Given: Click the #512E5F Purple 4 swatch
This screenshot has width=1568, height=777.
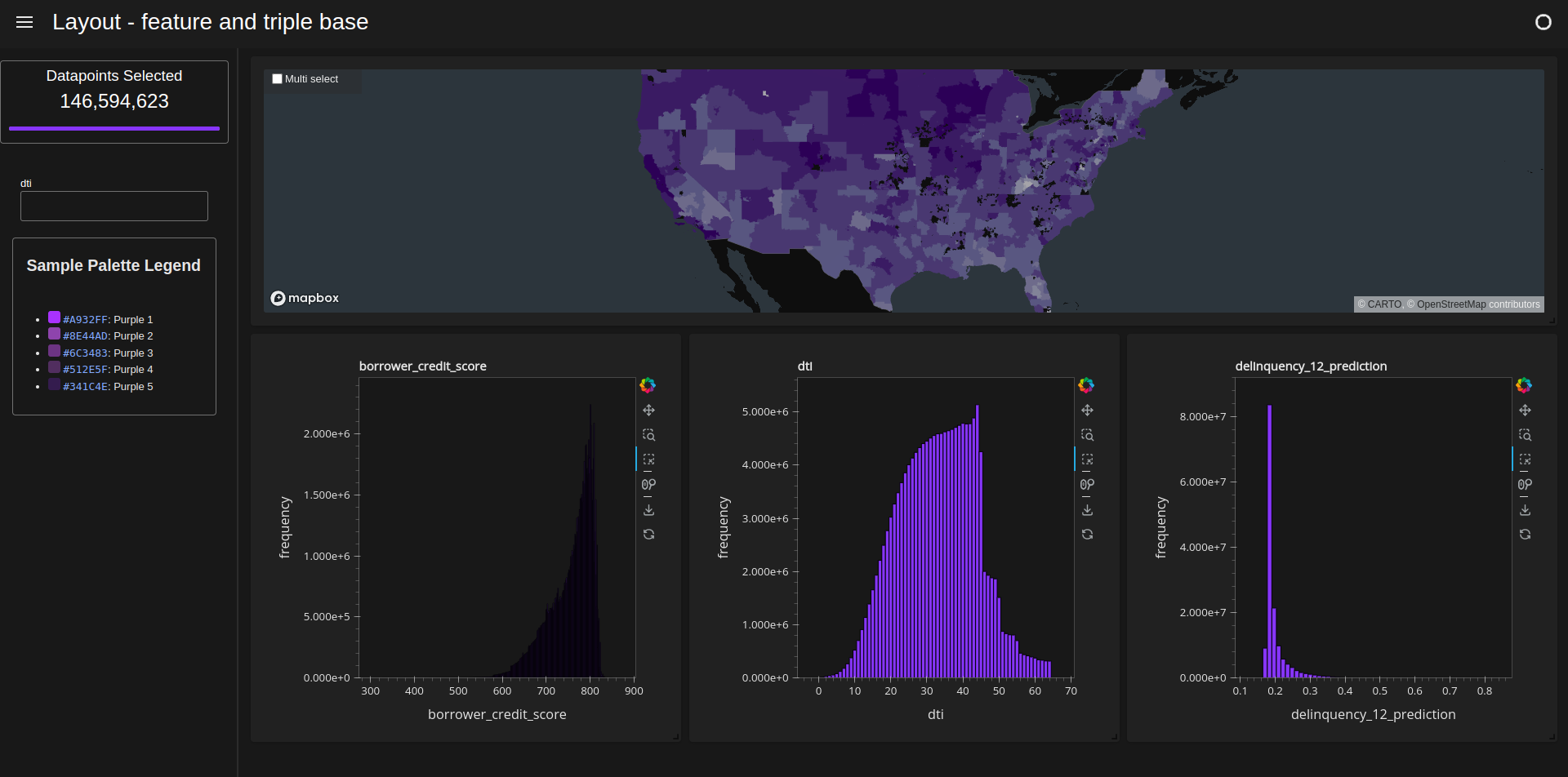Looking at the screenshot, I should click(x=54, y=367).
